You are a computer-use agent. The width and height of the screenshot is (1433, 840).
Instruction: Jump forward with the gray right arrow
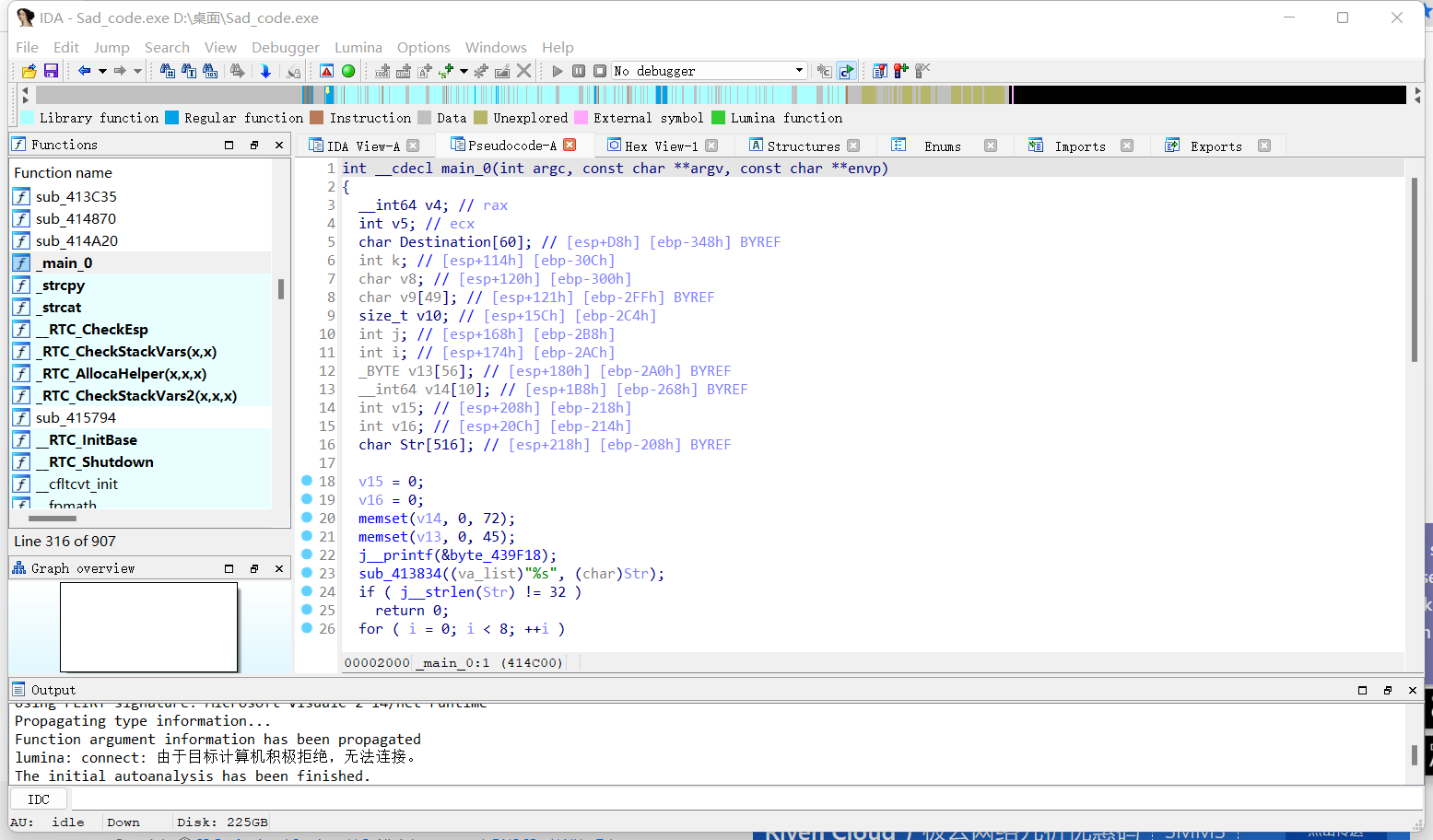point(120,71)
